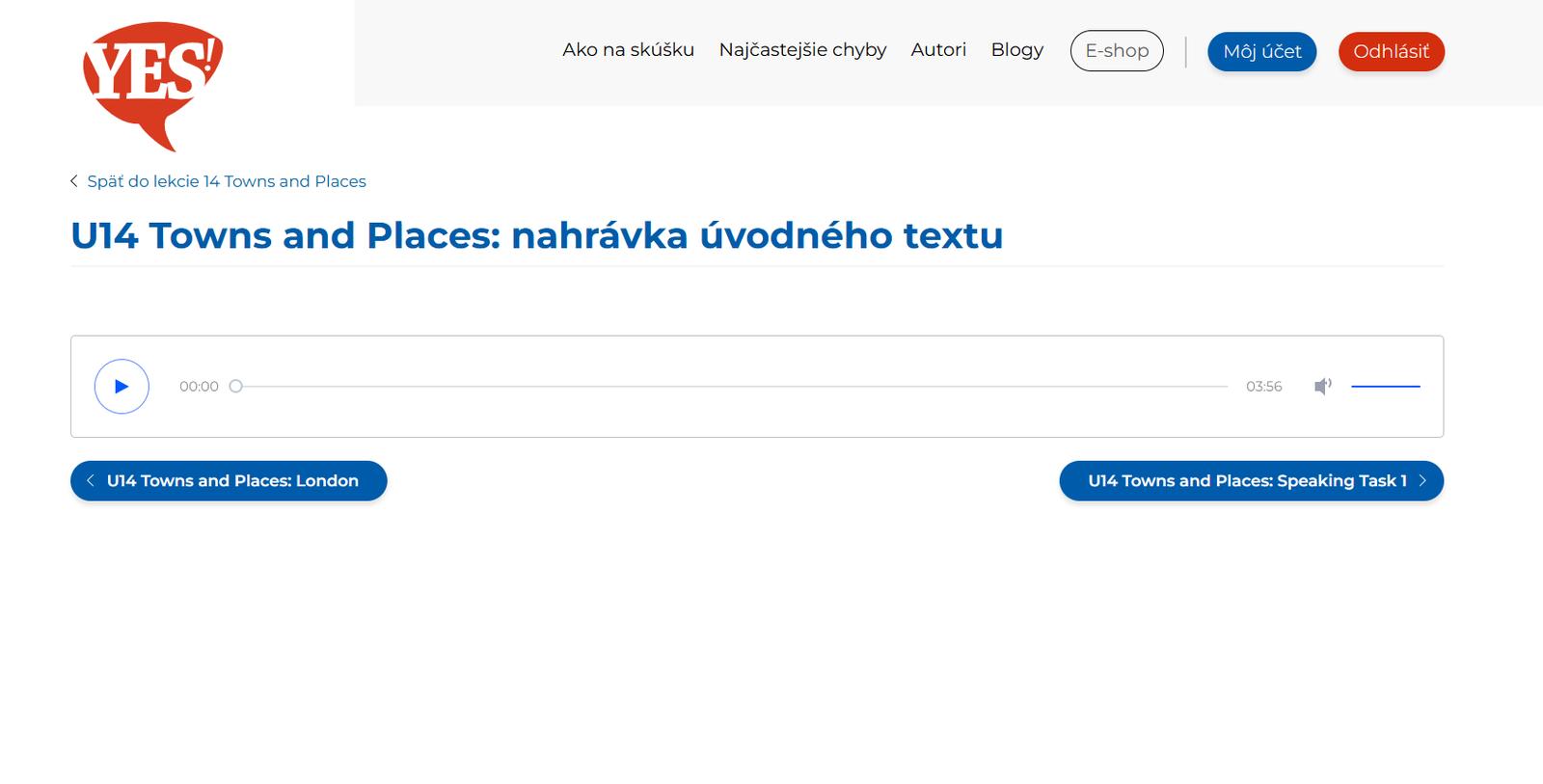The width and height of the screenshot is (1543, 784).
Task: Go to Najčastejšie chyby page
Action: (x=802, y=50)
